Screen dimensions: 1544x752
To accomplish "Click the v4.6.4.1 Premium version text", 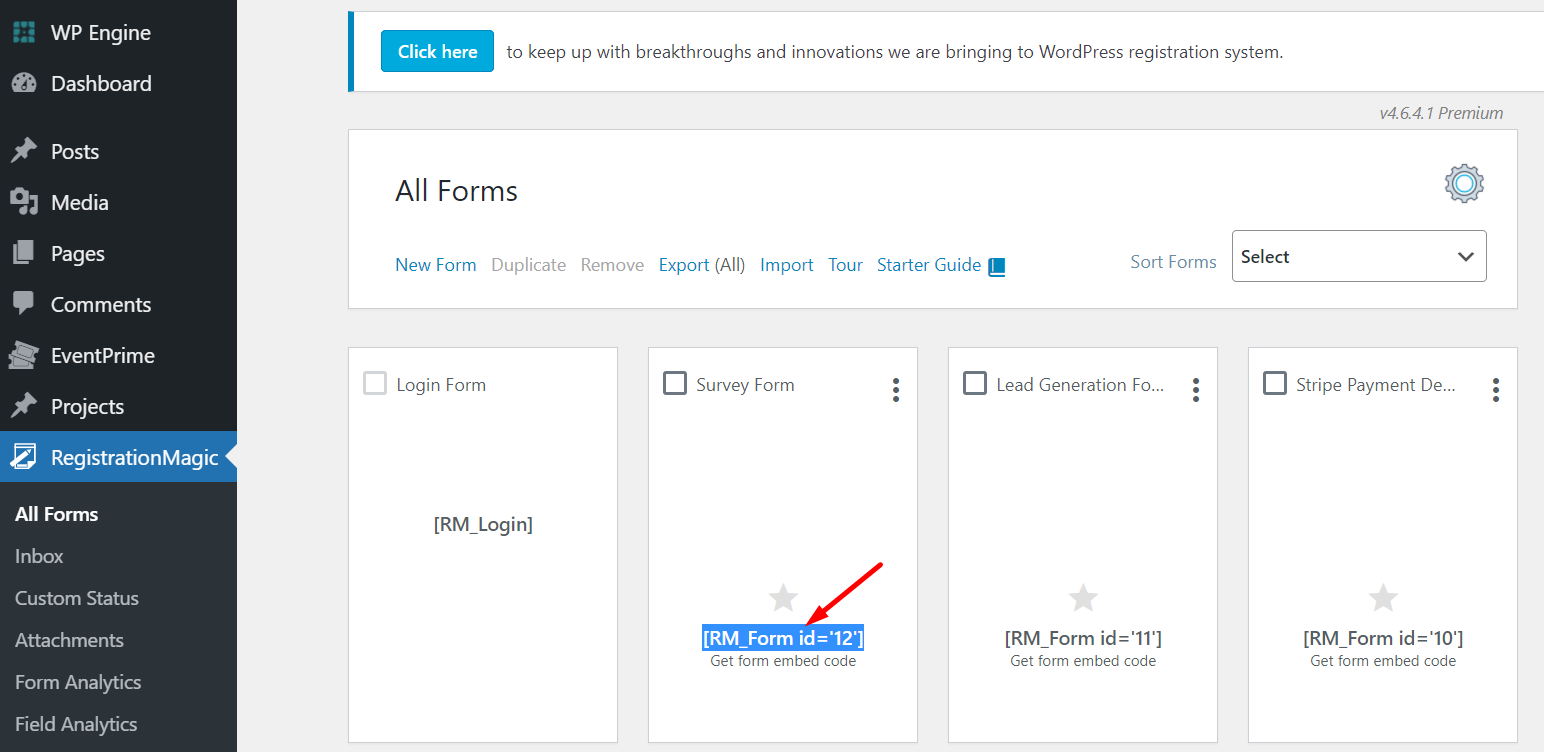I will tap(1441, 113).
